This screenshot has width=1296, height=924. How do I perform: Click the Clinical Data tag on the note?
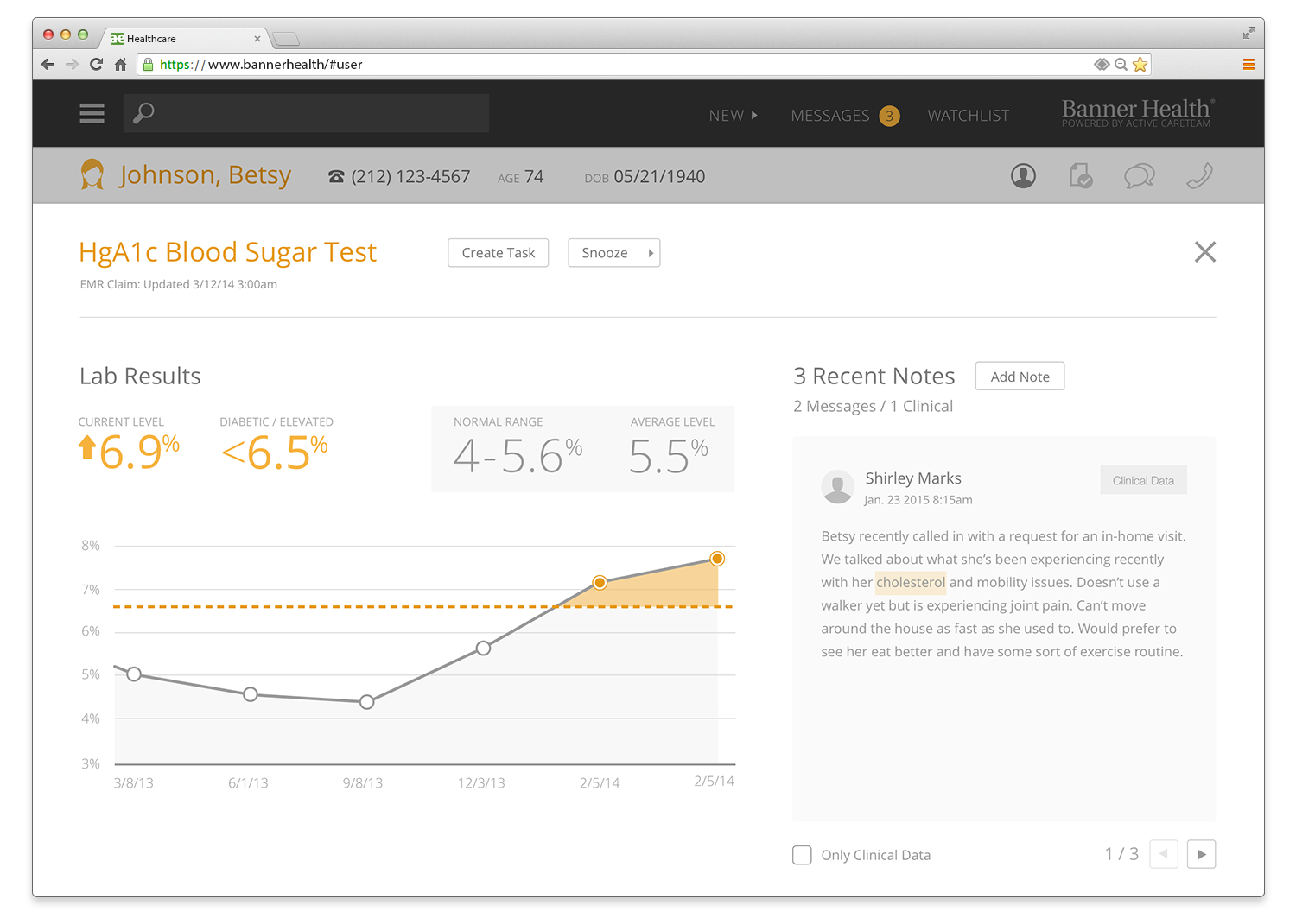(x=1143, y=480)
